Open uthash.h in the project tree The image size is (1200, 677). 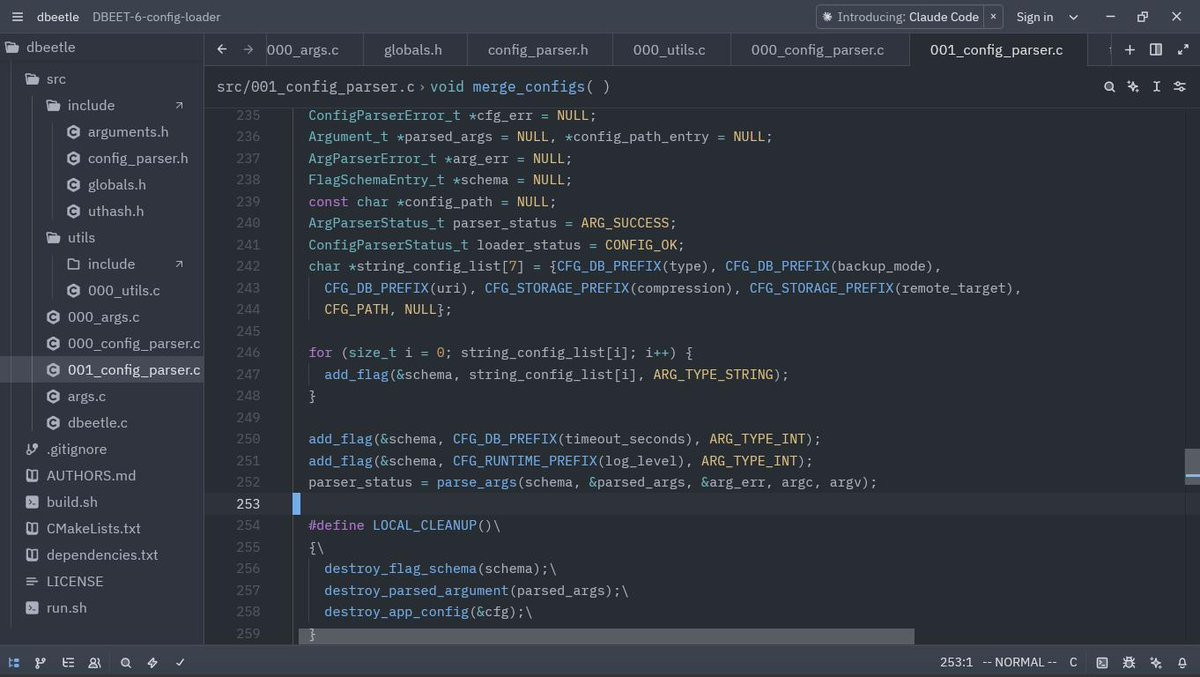pyautogui.click(x=102, y=211)
